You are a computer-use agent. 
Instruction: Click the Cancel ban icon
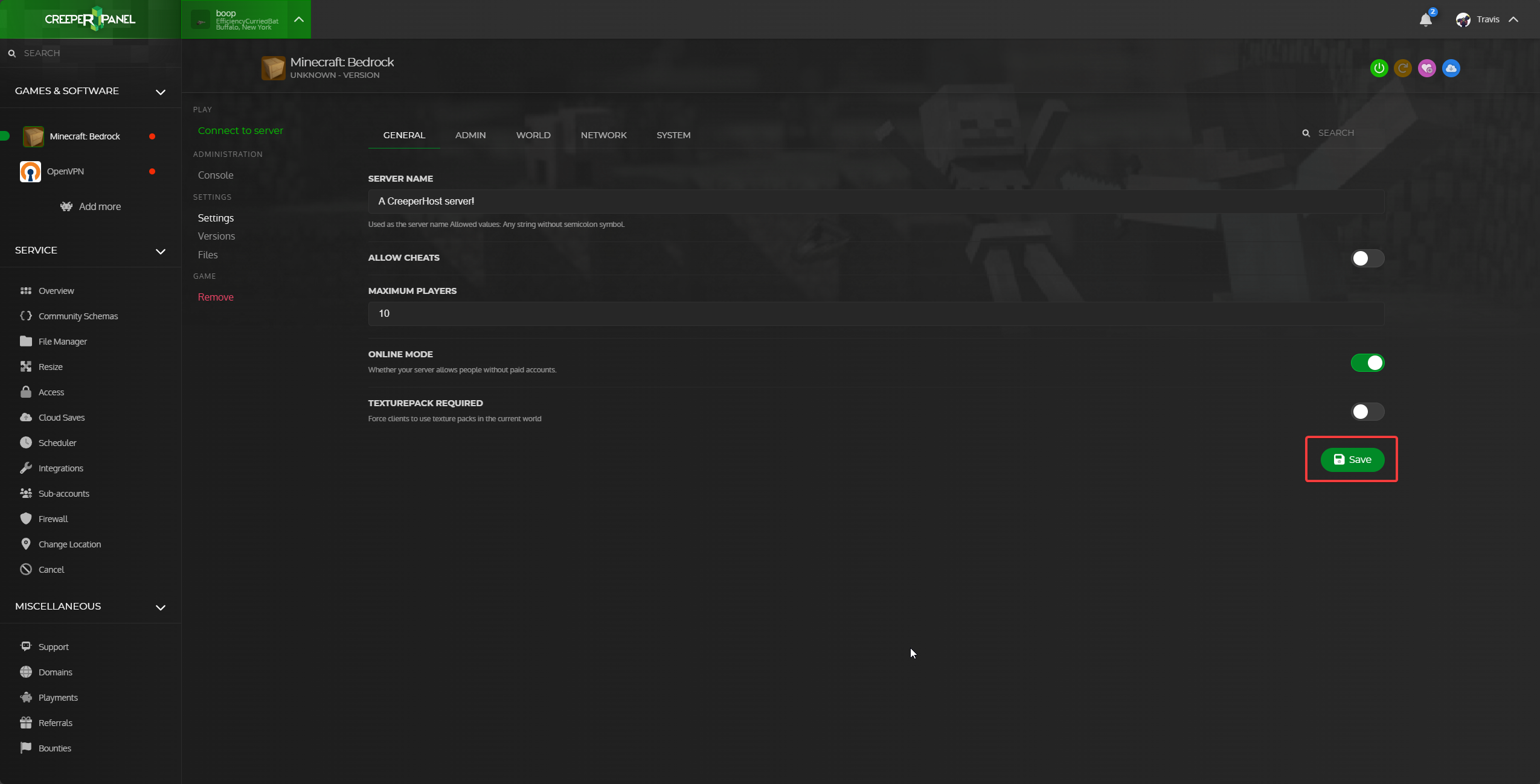point(26,570)
